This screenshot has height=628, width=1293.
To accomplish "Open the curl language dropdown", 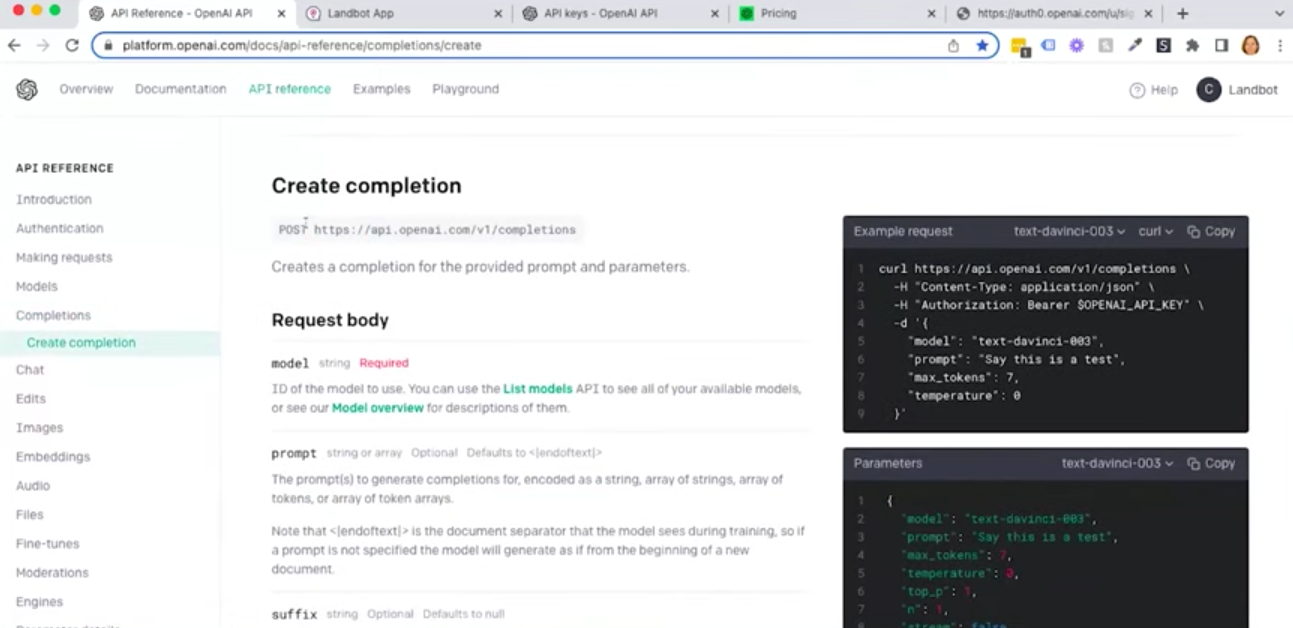I will pyautogui.click(x=1155, y=231).
